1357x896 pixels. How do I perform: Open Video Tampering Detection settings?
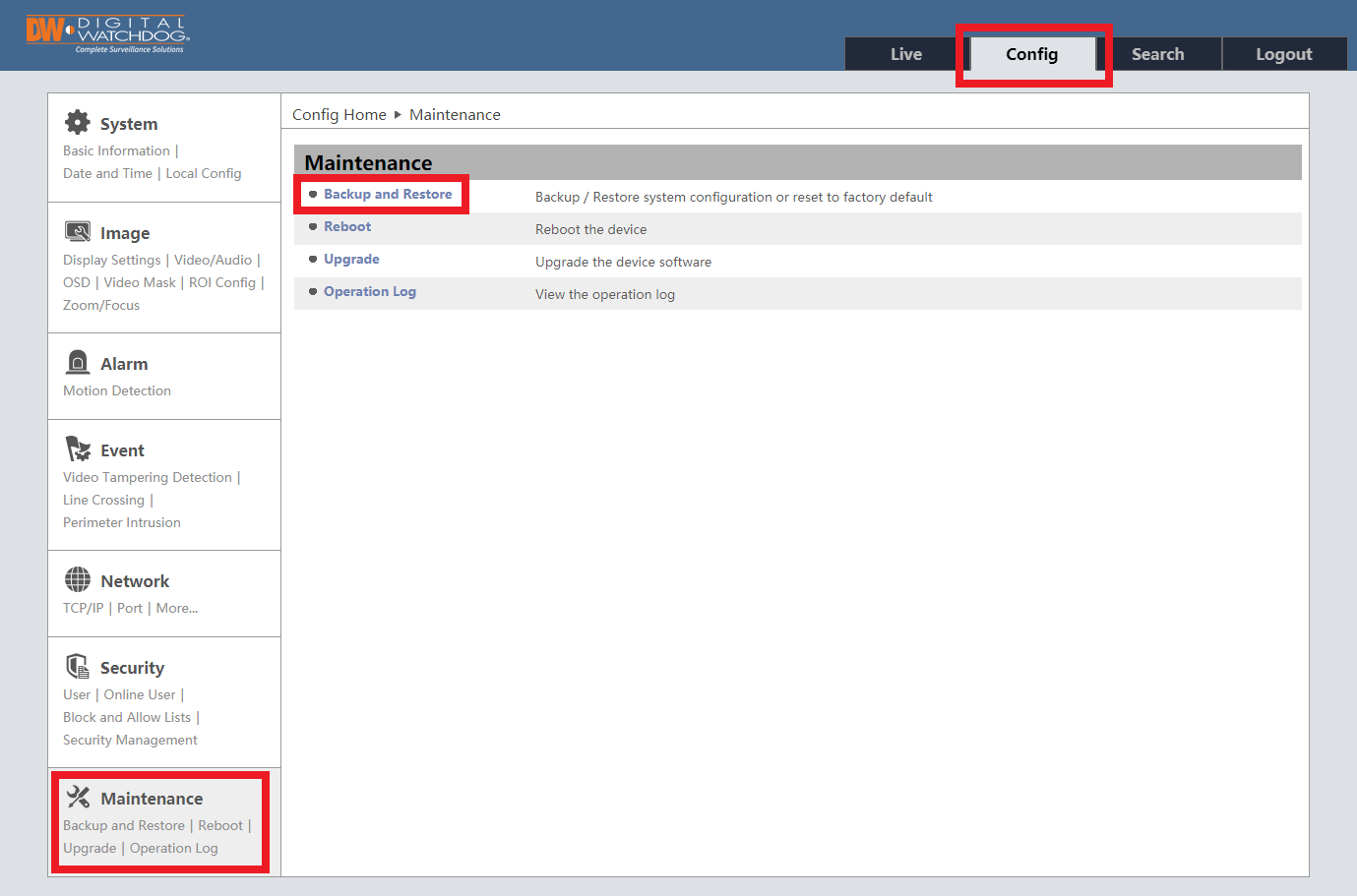point(148,478)
